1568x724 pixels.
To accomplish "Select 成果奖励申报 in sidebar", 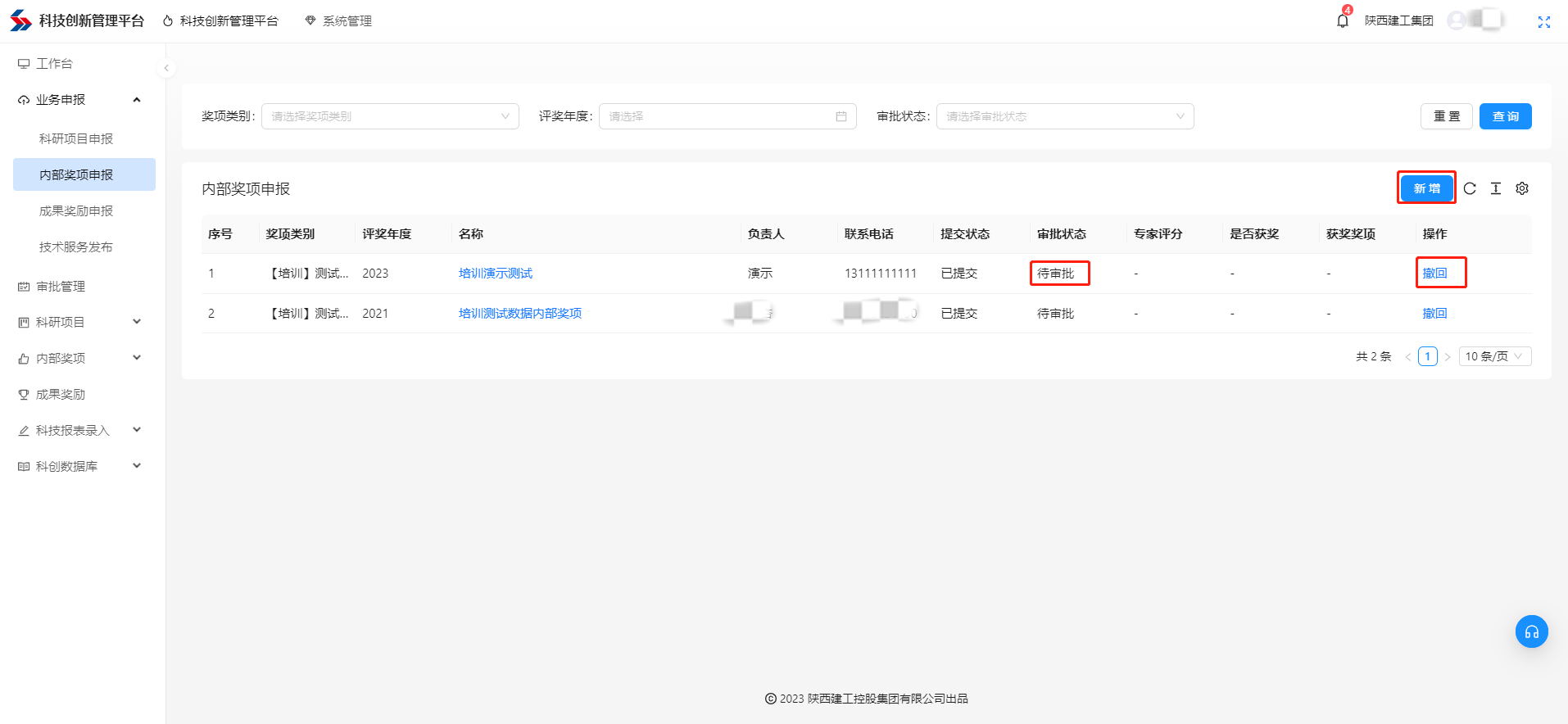I will [x=76, y=211].
